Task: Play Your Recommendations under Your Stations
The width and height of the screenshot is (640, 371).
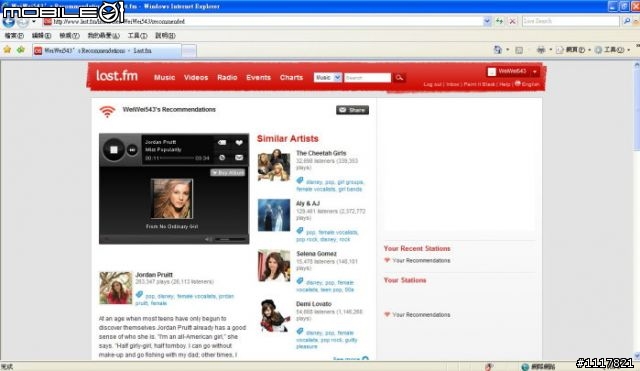Action: click(421, 315)
